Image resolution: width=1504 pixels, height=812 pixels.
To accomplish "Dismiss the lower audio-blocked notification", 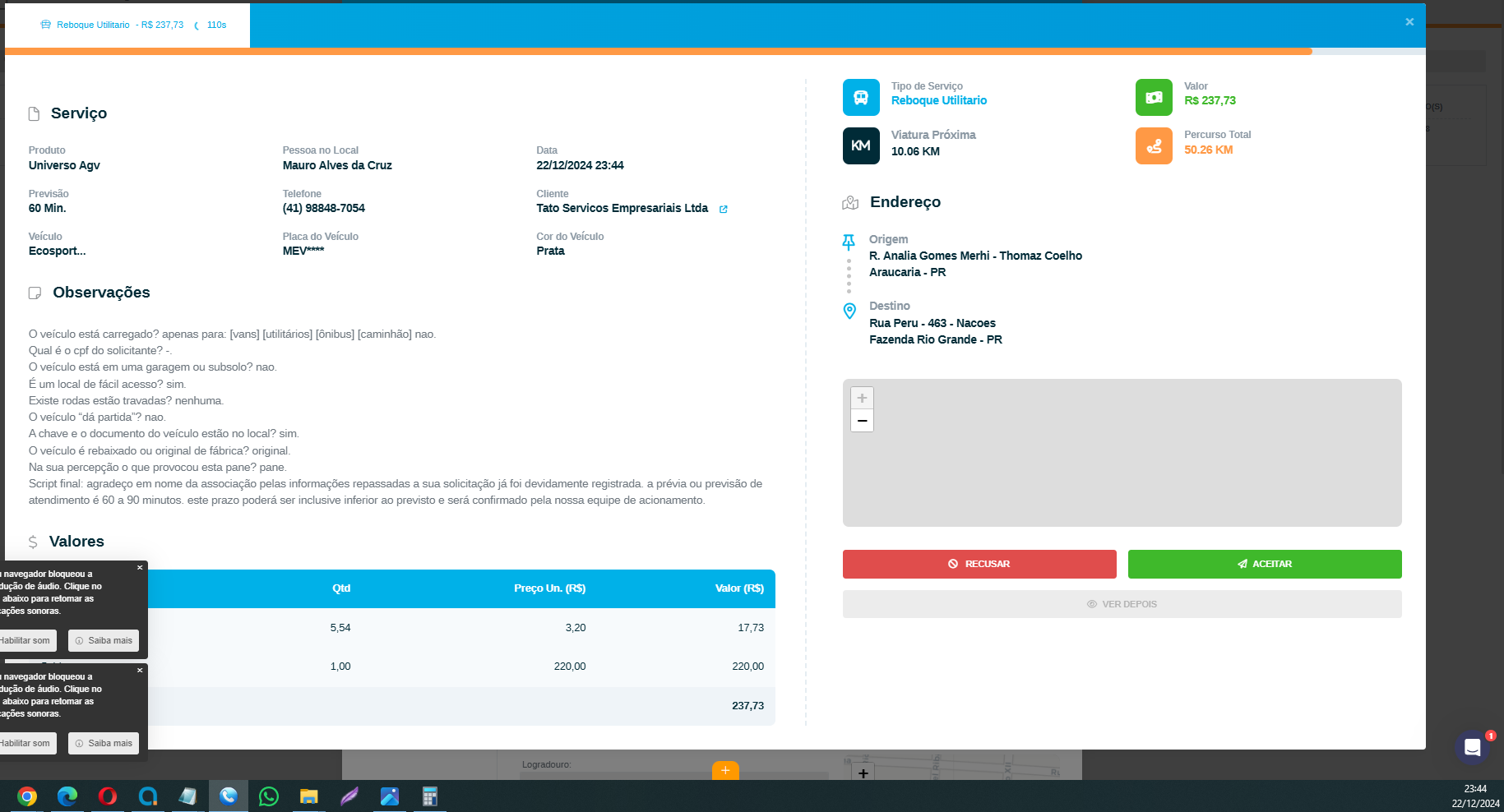I will (x=140, y=670).
